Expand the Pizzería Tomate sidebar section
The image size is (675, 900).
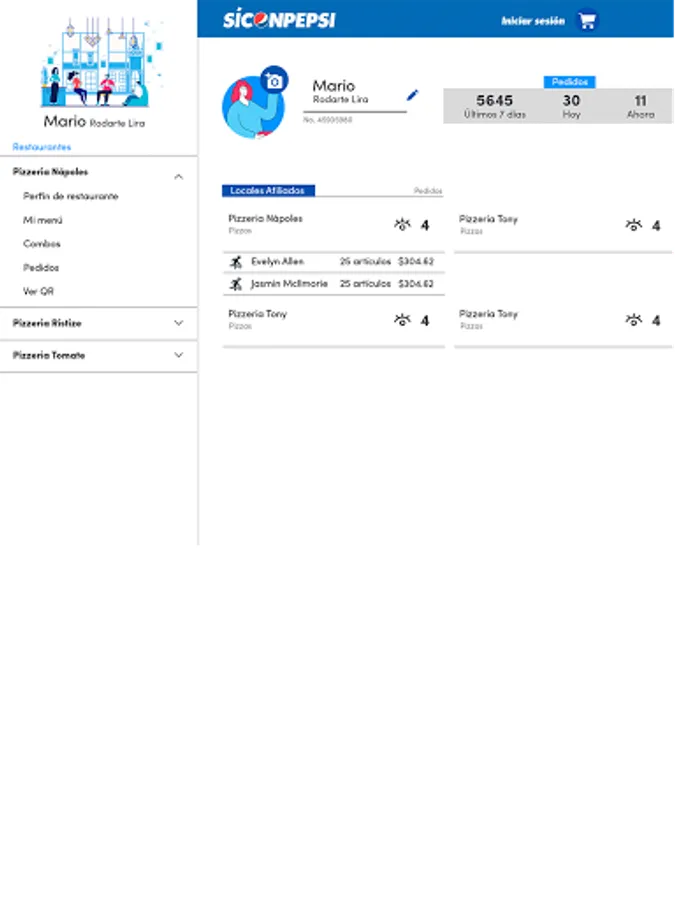pos(179,355)
